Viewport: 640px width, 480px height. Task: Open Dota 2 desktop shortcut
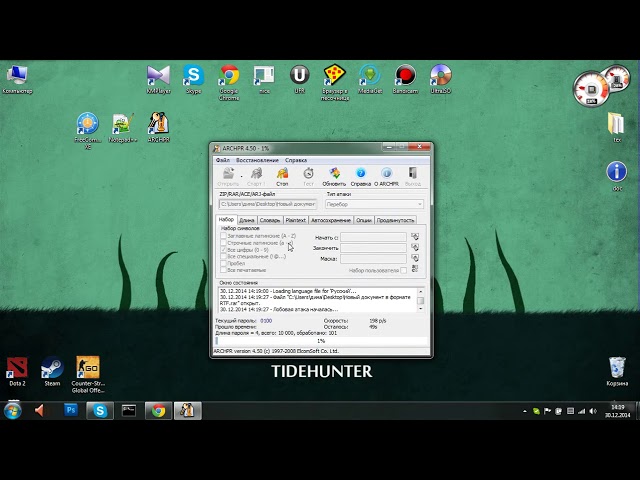click(17, 371)
